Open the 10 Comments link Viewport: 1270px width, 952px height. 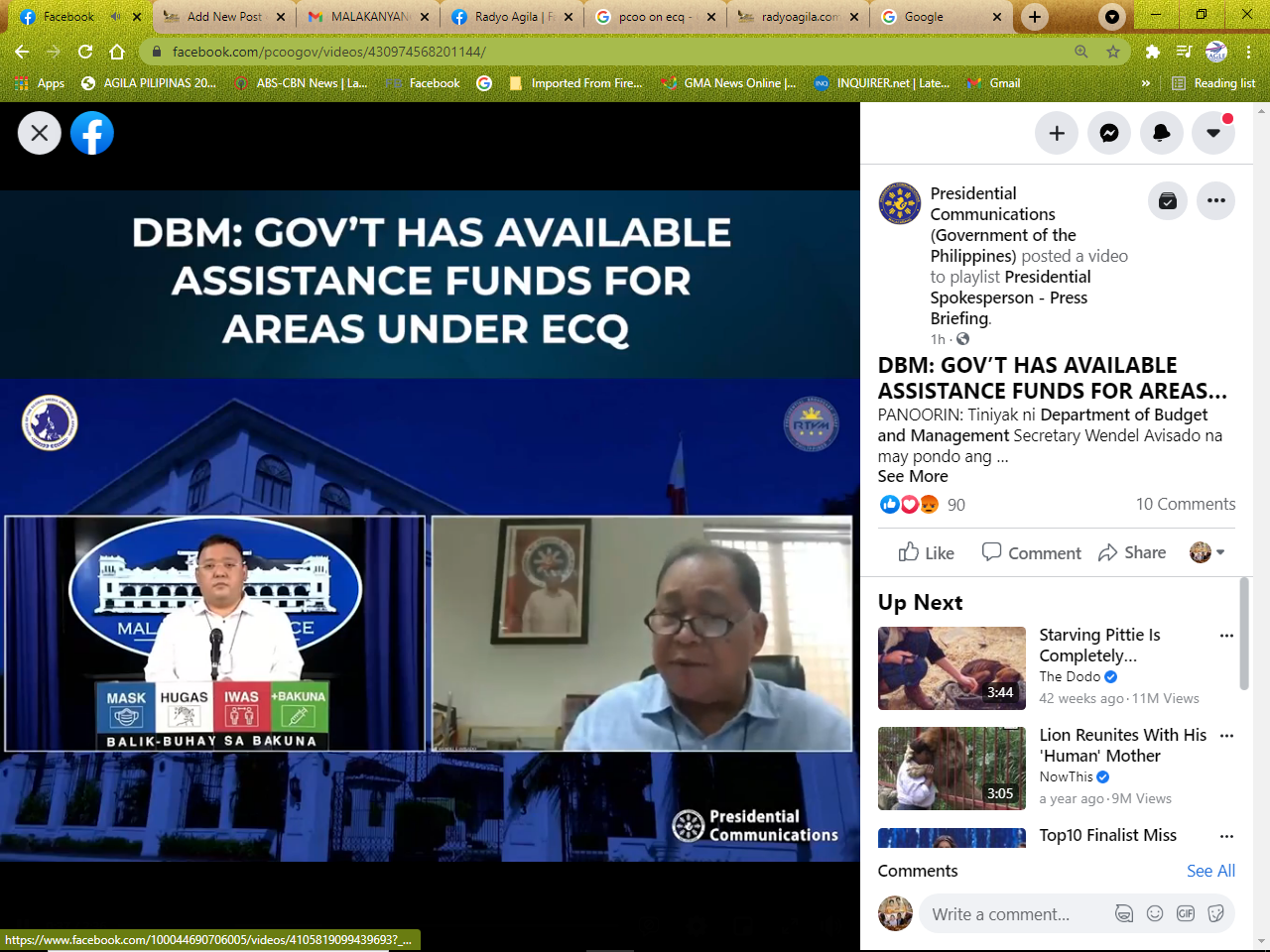click(1185, 504)
